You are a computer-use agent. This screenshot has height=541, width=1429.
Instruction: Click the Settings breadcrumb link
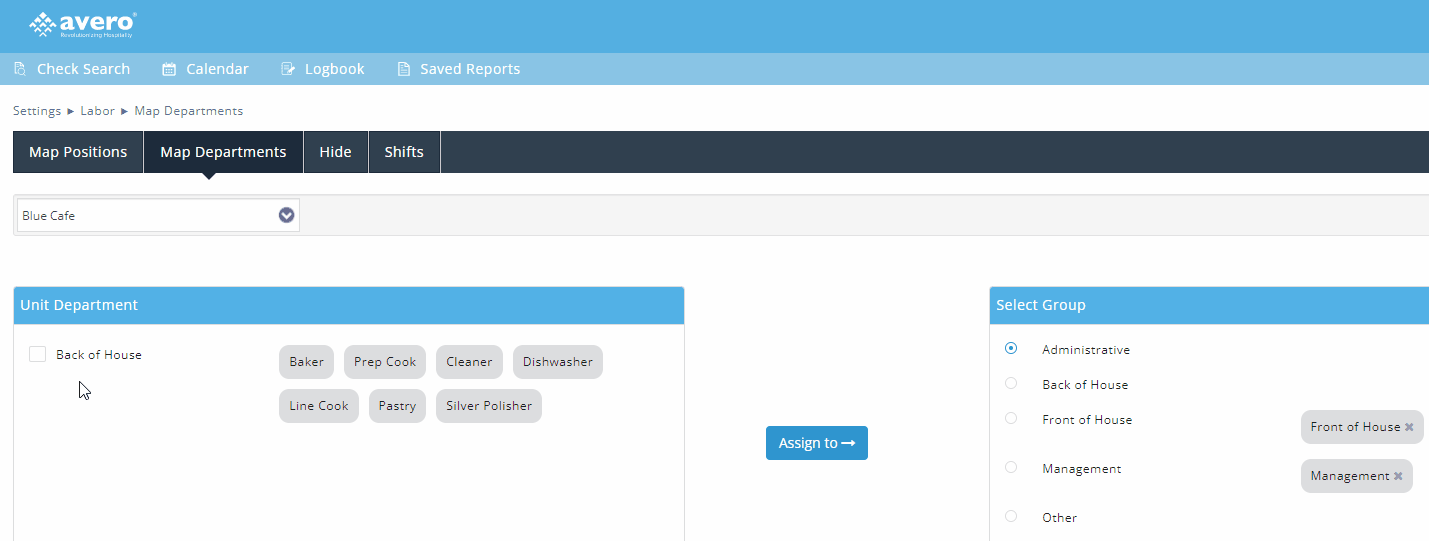tap(37, 111)
